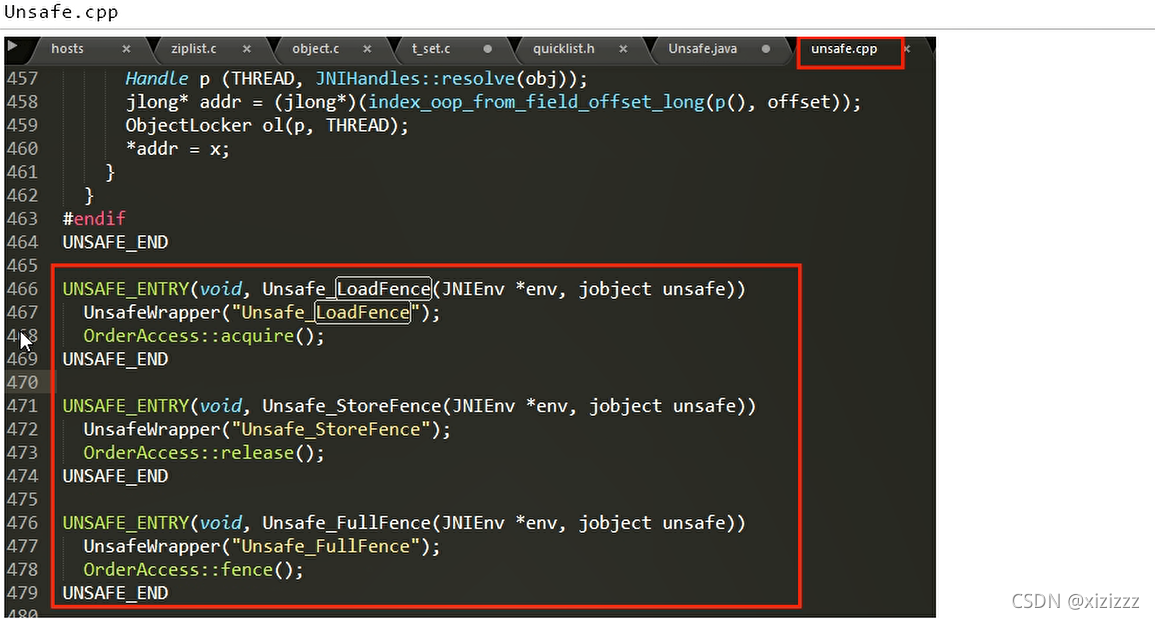Click the unsaved dot on Unsafe.java tab
1155x619 pixels.
766,49
